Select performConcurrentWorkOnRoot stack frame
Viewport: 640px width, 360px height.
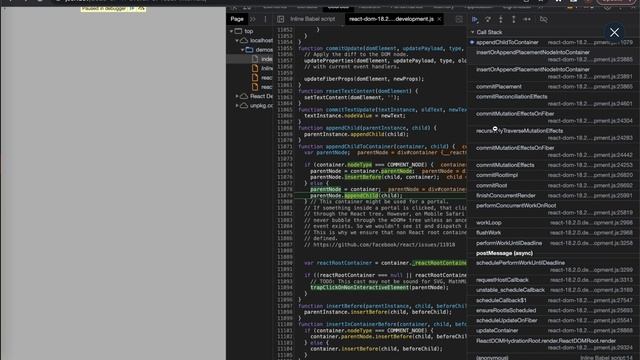554,209
